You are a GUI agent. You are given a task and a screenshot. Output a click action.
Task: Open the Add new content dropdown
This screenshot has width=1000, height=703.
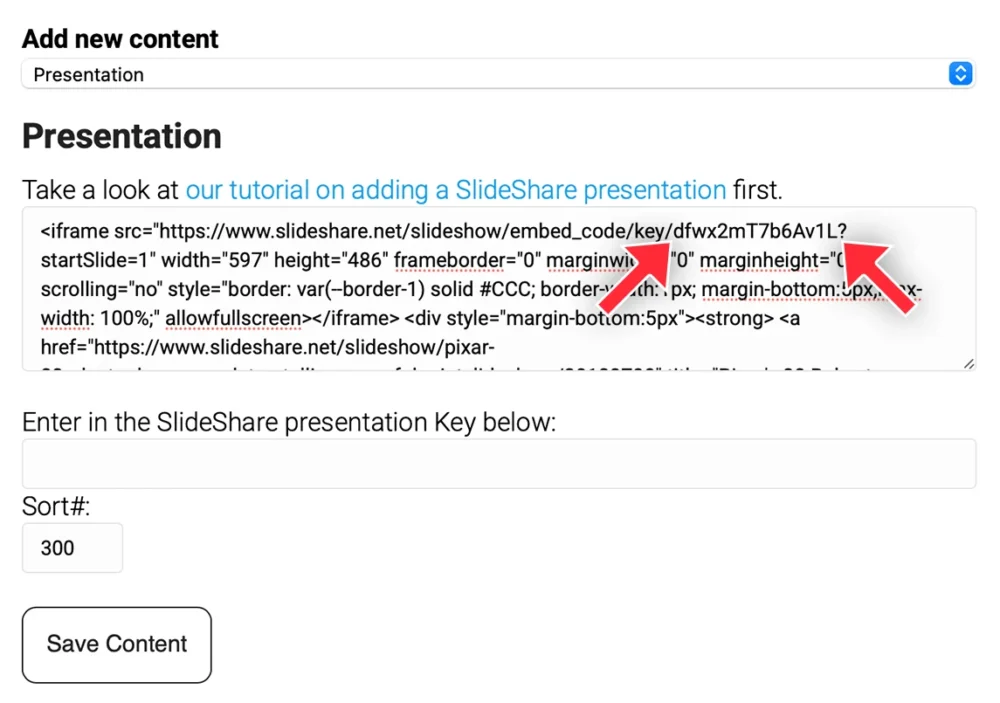click(499, 74)
